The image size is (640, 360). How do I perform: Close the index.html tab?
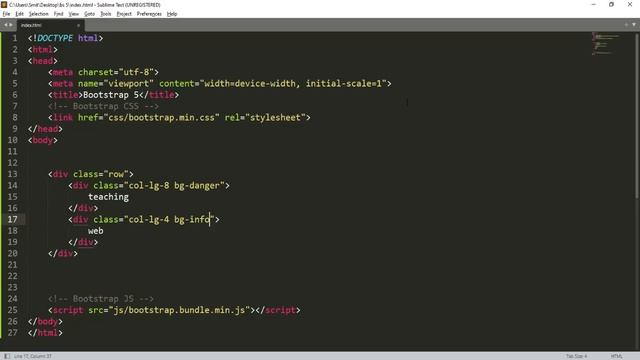[x=78, y=25]
